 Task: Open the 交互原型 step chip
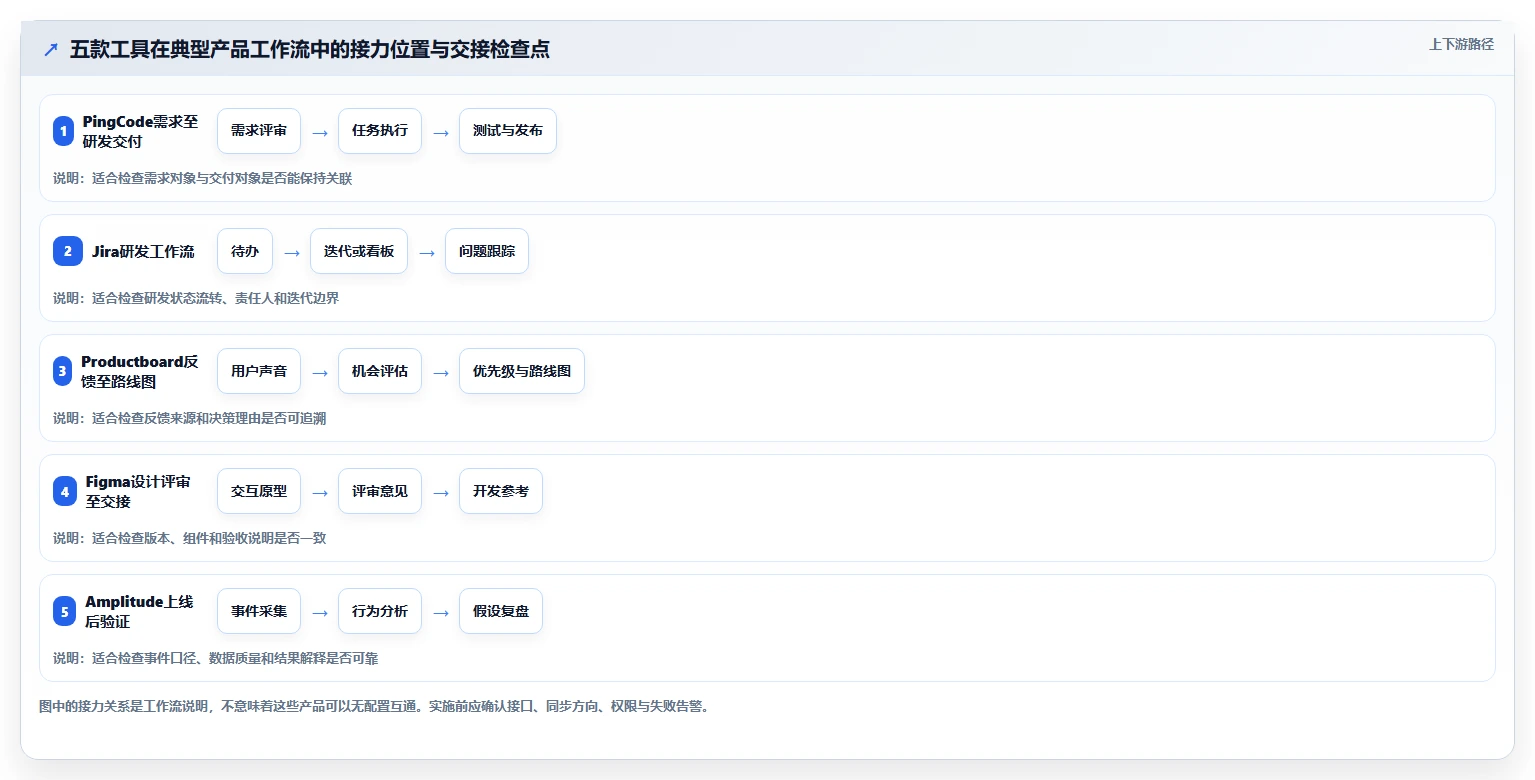coord(259,491)
